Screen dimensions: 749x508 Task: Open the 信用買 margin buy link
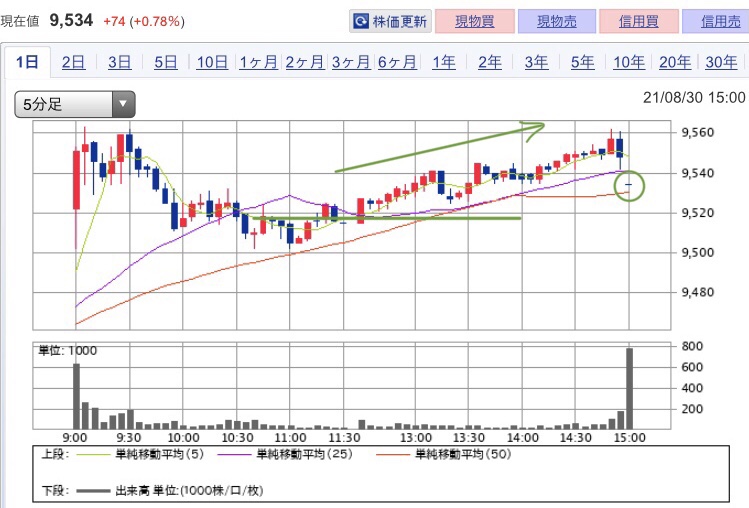(639, 21)
